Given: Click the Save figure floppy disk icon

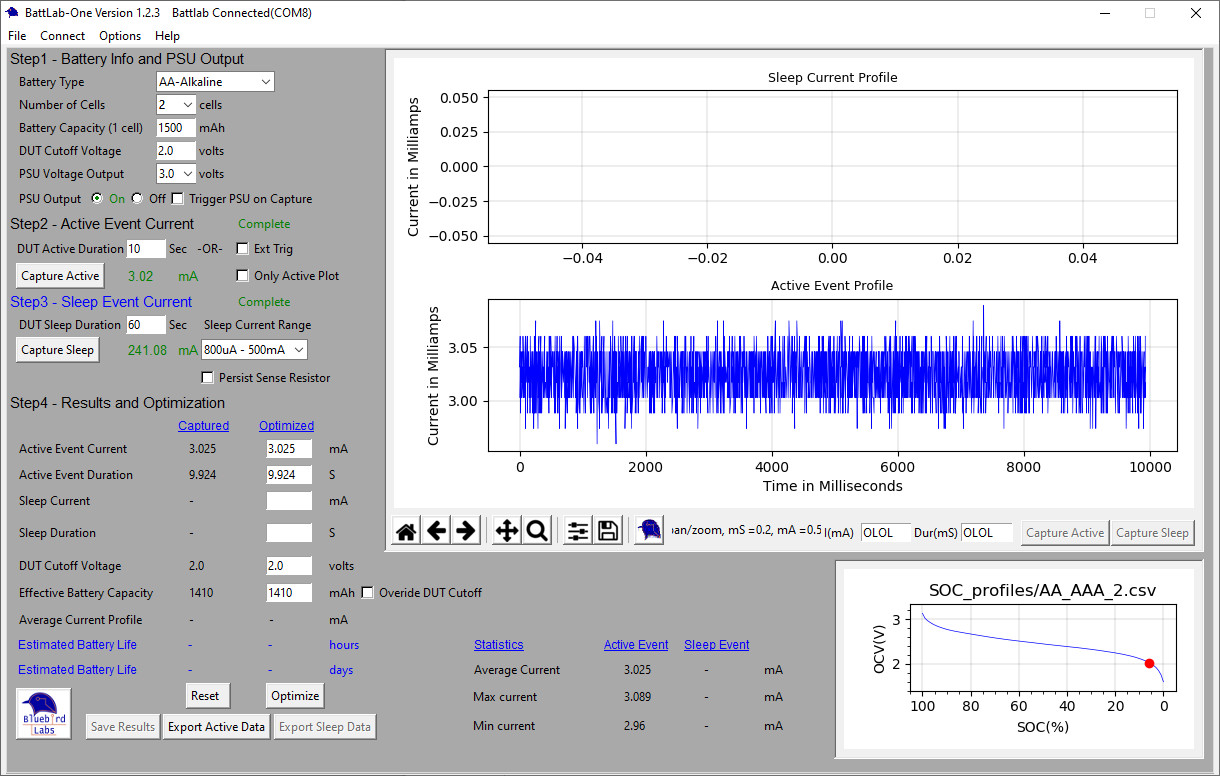Looking at the screenshot, I should [x=607, y=532].
